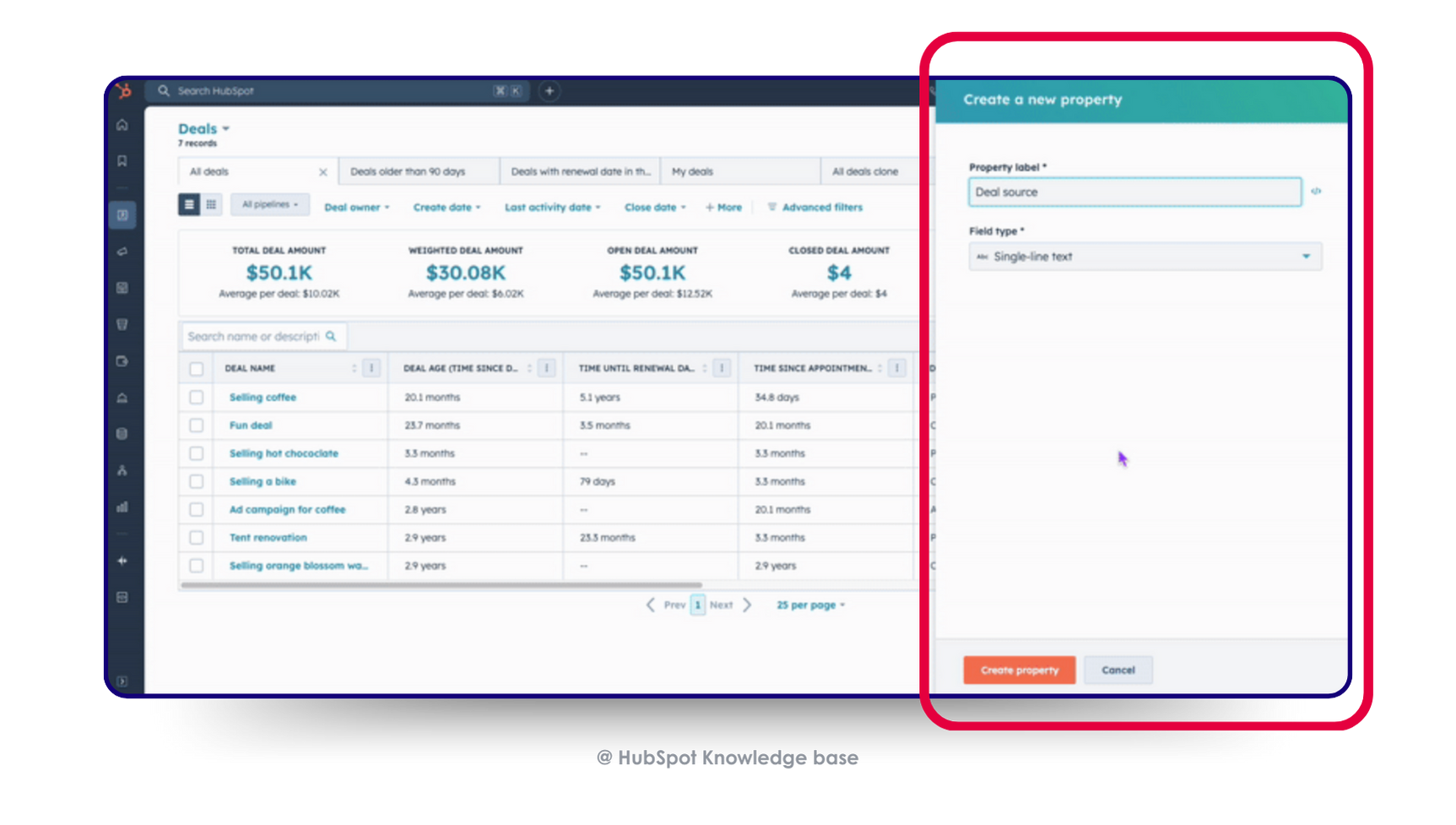The width and height of the screenshot is (1456, 825).
Task: Switch to list view icon
Action: (189, 204)
